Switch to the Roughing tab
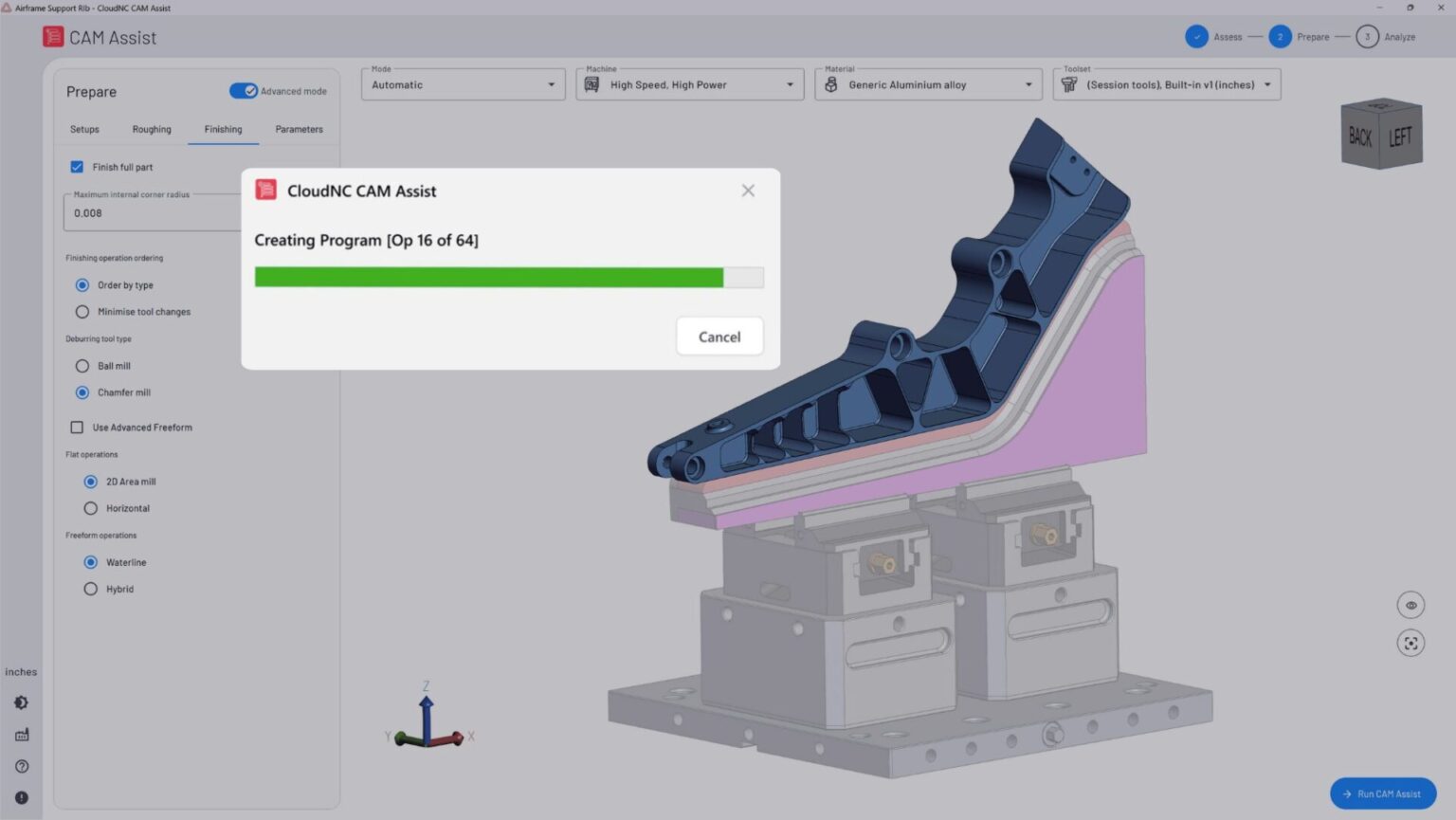Image resolution: width=1456 pixels, height=820 pixels. 152,129
